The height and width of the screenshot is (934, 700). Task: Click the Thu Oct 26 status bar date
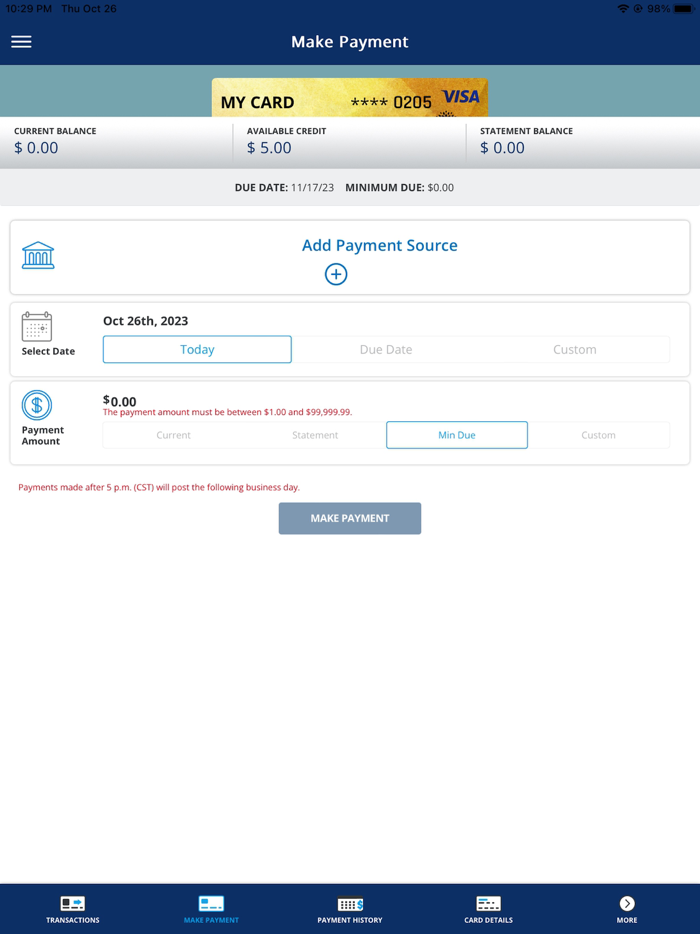89,8
